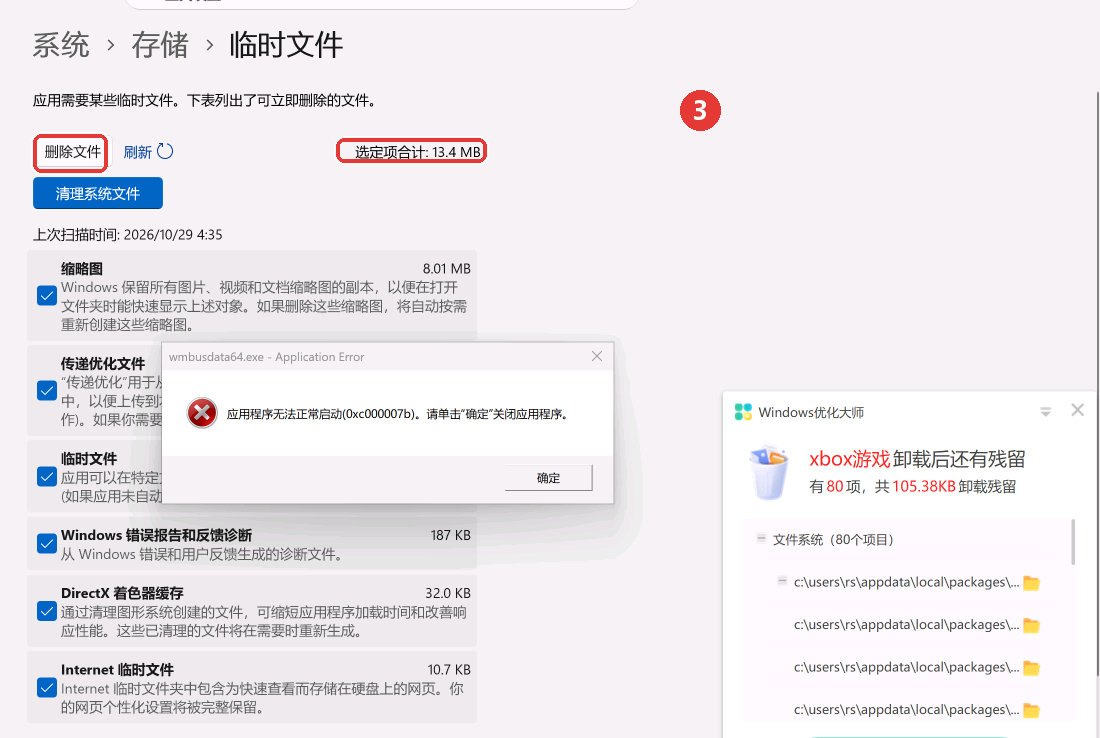Uncheck the 传递优化文件 checkbox
Viewport: 1100px width, 738px height.
click(x=47, y=390)
